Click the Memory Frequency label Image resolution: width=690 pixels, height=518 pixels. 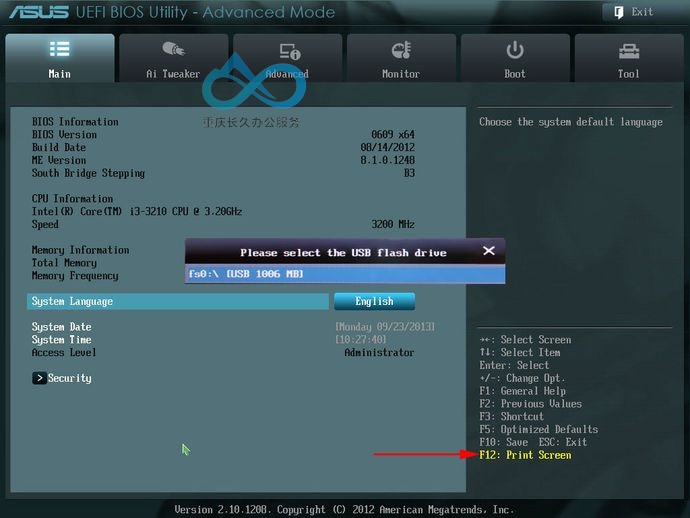coord(75,276)
